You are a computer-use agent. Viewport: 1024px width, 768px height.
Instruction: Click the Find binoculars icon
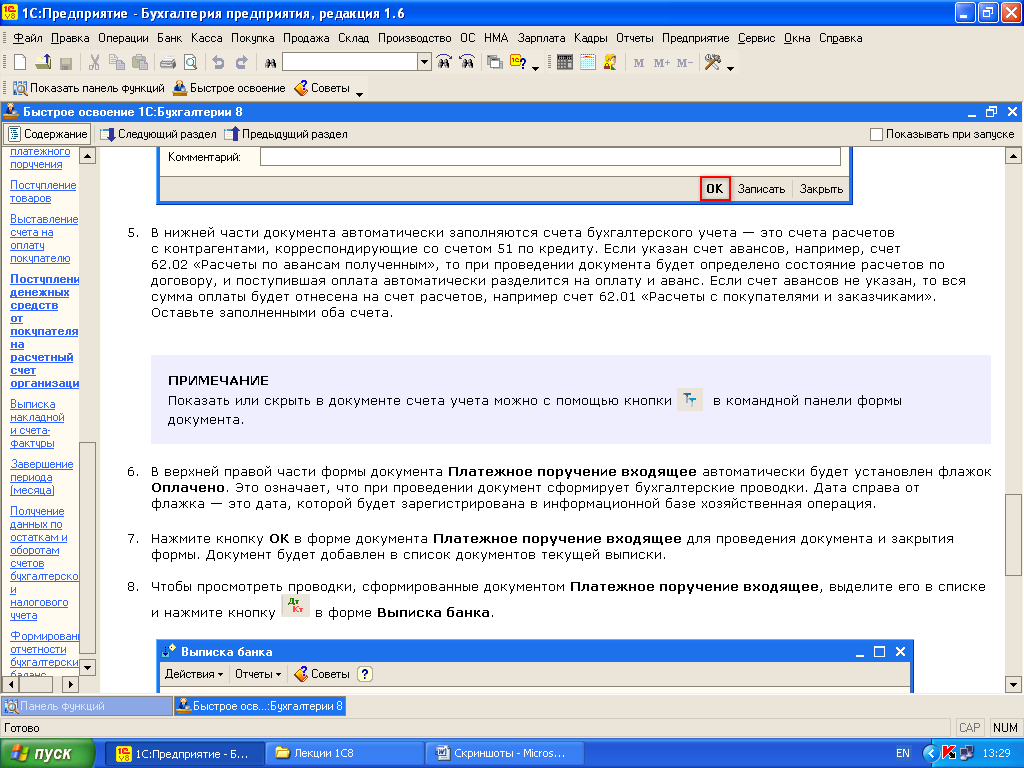pyautogui.click(x=270, y=63)
